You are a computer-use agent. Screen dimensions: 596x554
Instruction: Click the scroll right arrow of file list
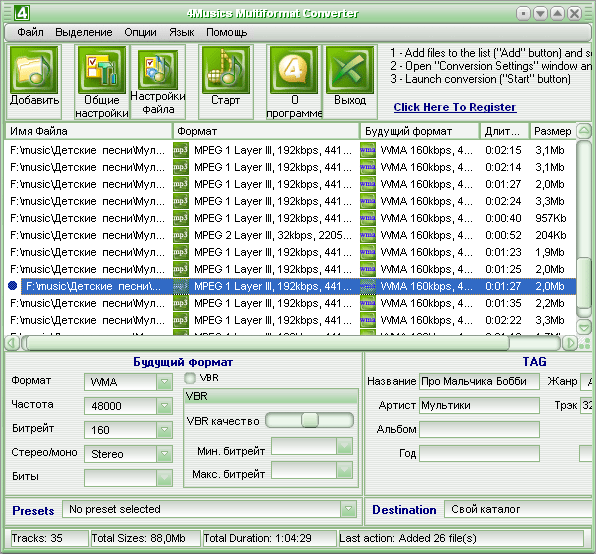click(x=569, y=343)
